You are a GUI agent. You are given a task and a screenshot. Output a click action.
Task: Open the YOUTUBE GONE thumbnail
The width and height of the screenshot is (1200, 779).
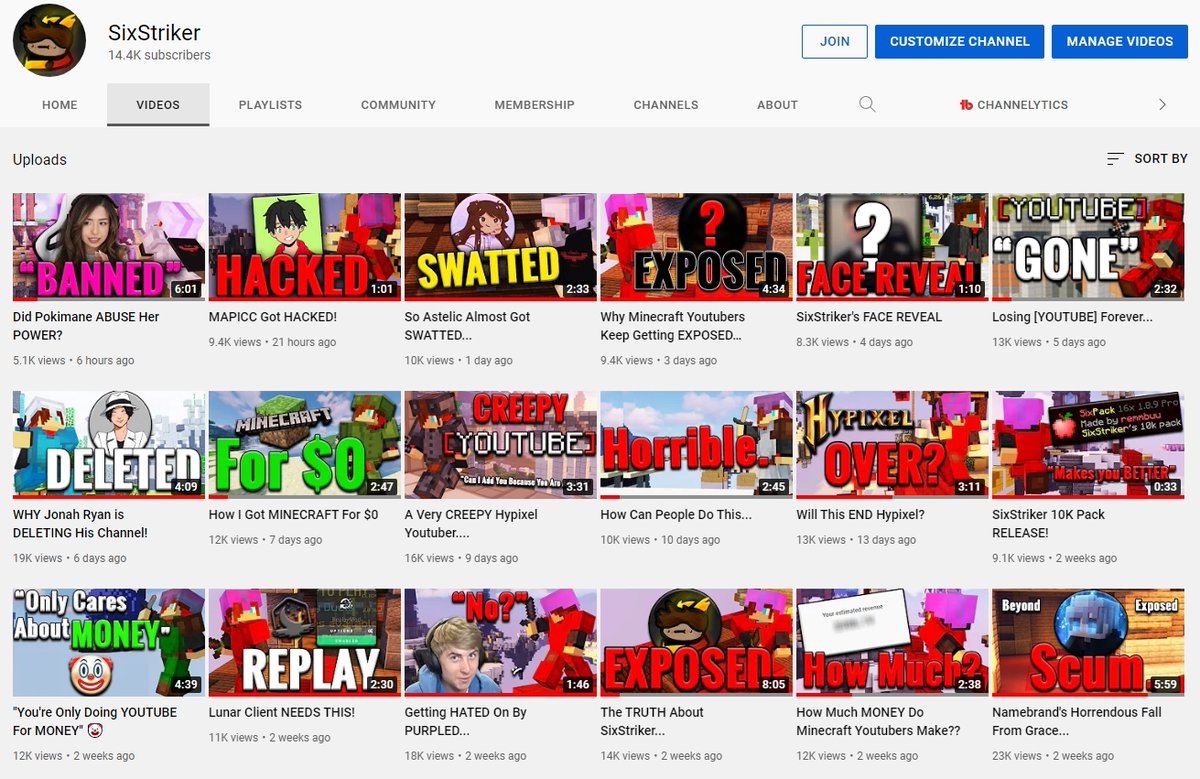pos(1088,247)
